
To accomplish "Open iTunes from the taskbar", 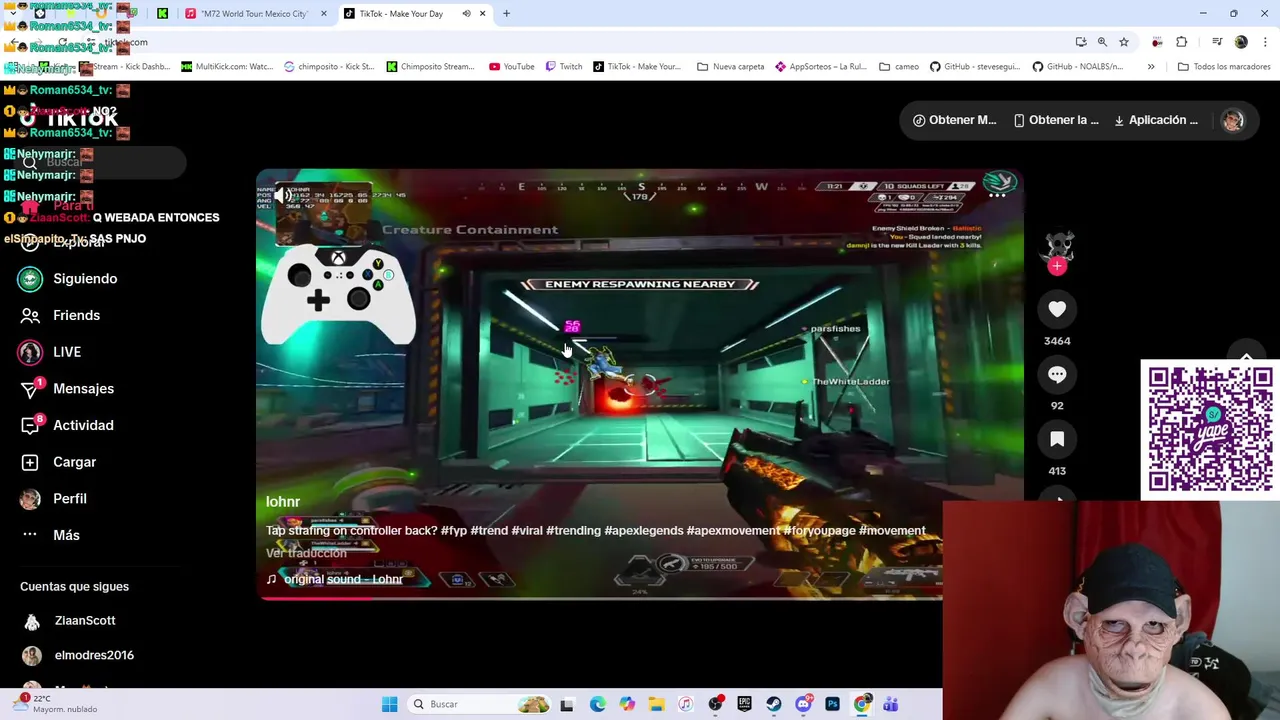I will pos(685,705).
